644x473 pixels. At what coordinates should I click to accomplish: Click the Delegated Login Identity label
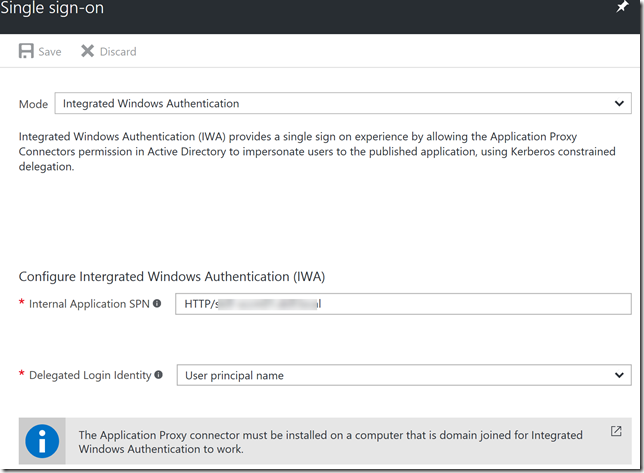[x=90, y=375]
